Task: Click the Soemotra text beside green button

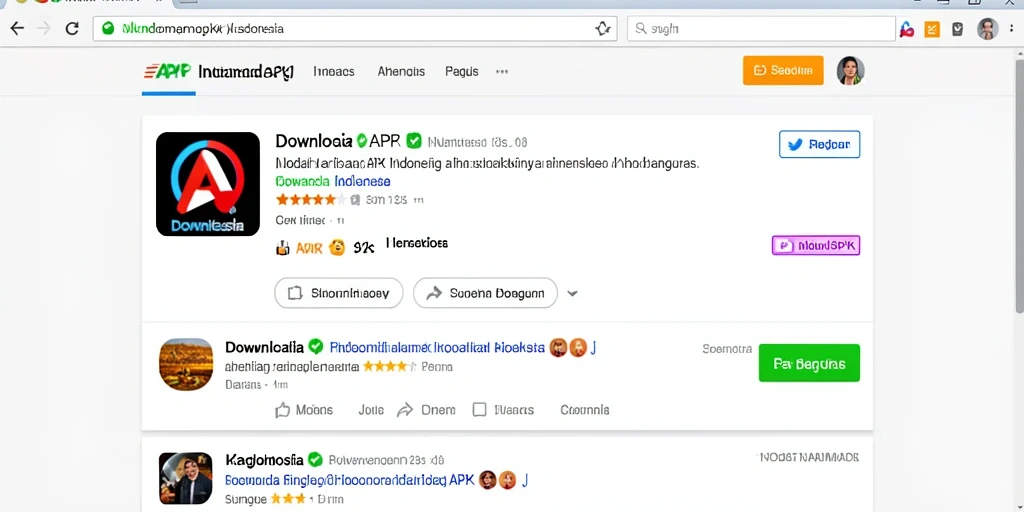Action: click(727, 349)
